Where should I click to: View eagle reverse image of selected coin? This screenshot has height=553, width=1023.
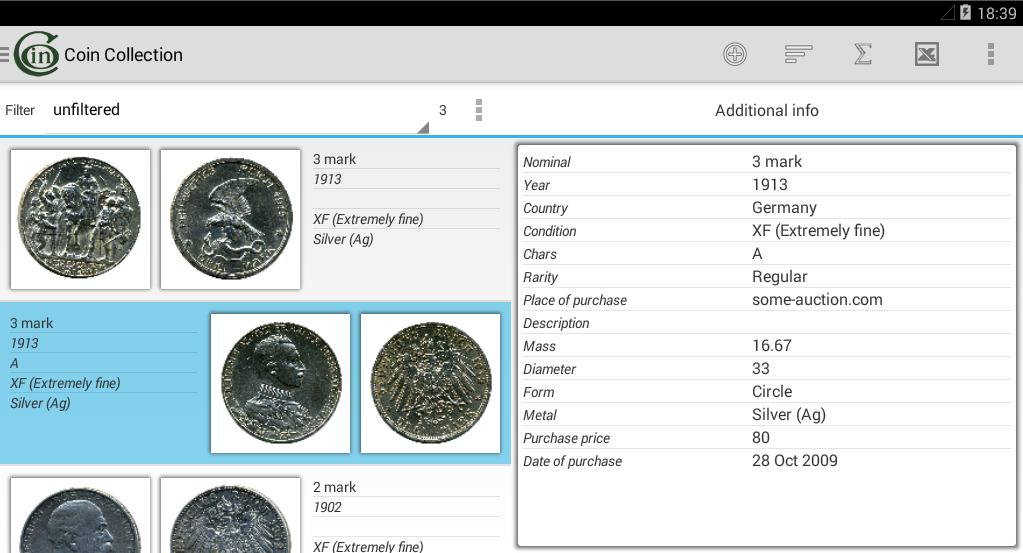pos(430,383)
